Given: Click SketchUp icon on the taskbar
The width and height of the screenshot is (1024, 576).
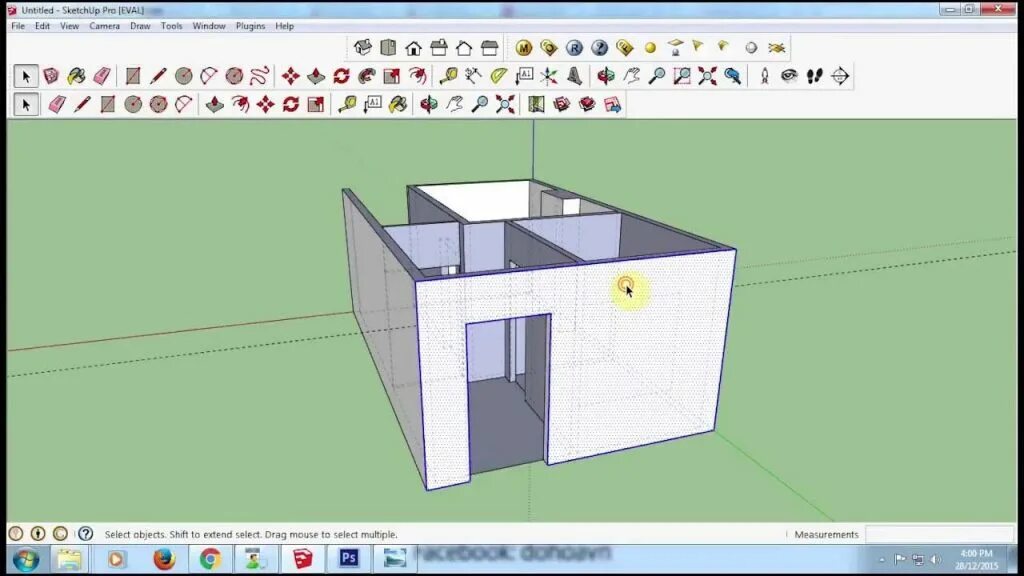Looking at the screenshot, I should tap(302, 559).
